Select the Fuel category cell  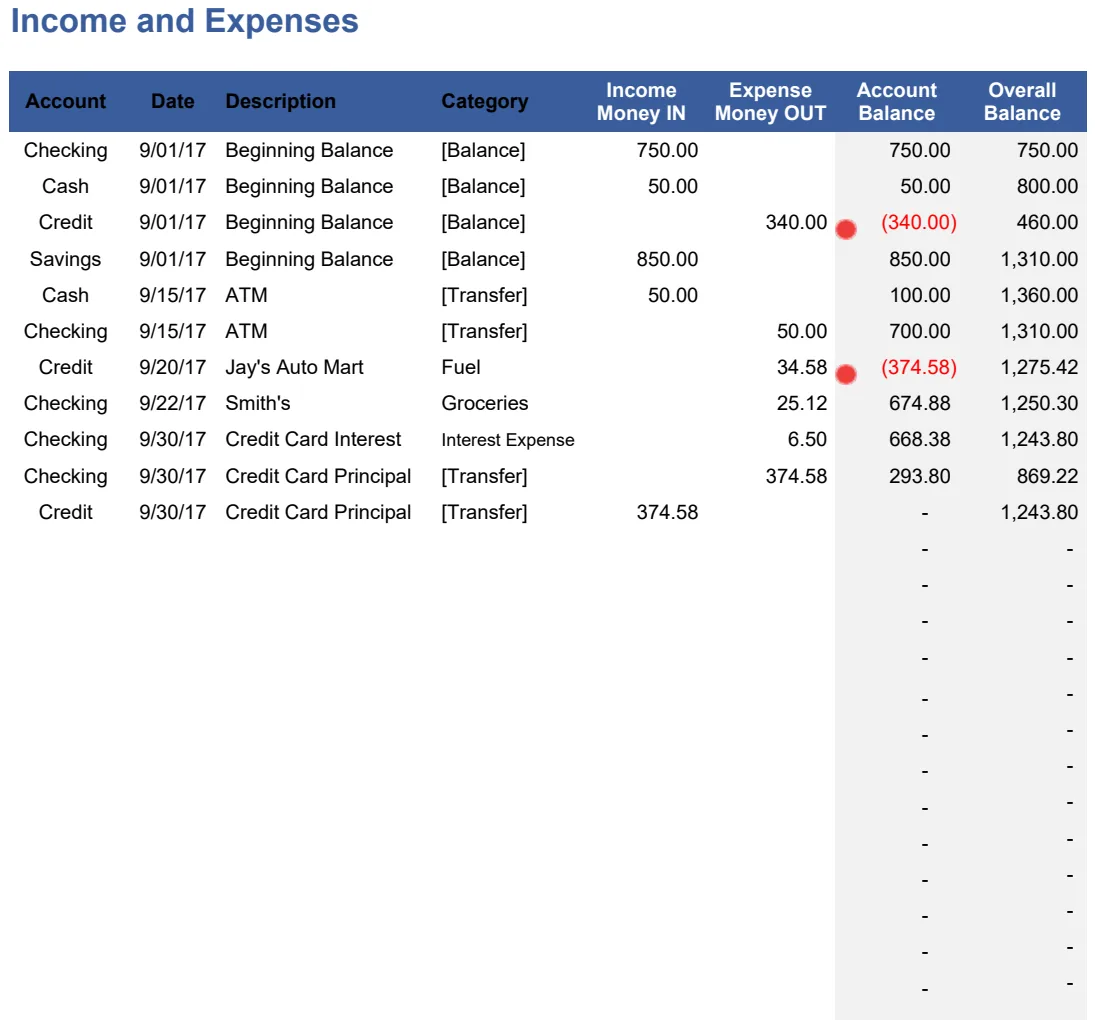point(461,367)
